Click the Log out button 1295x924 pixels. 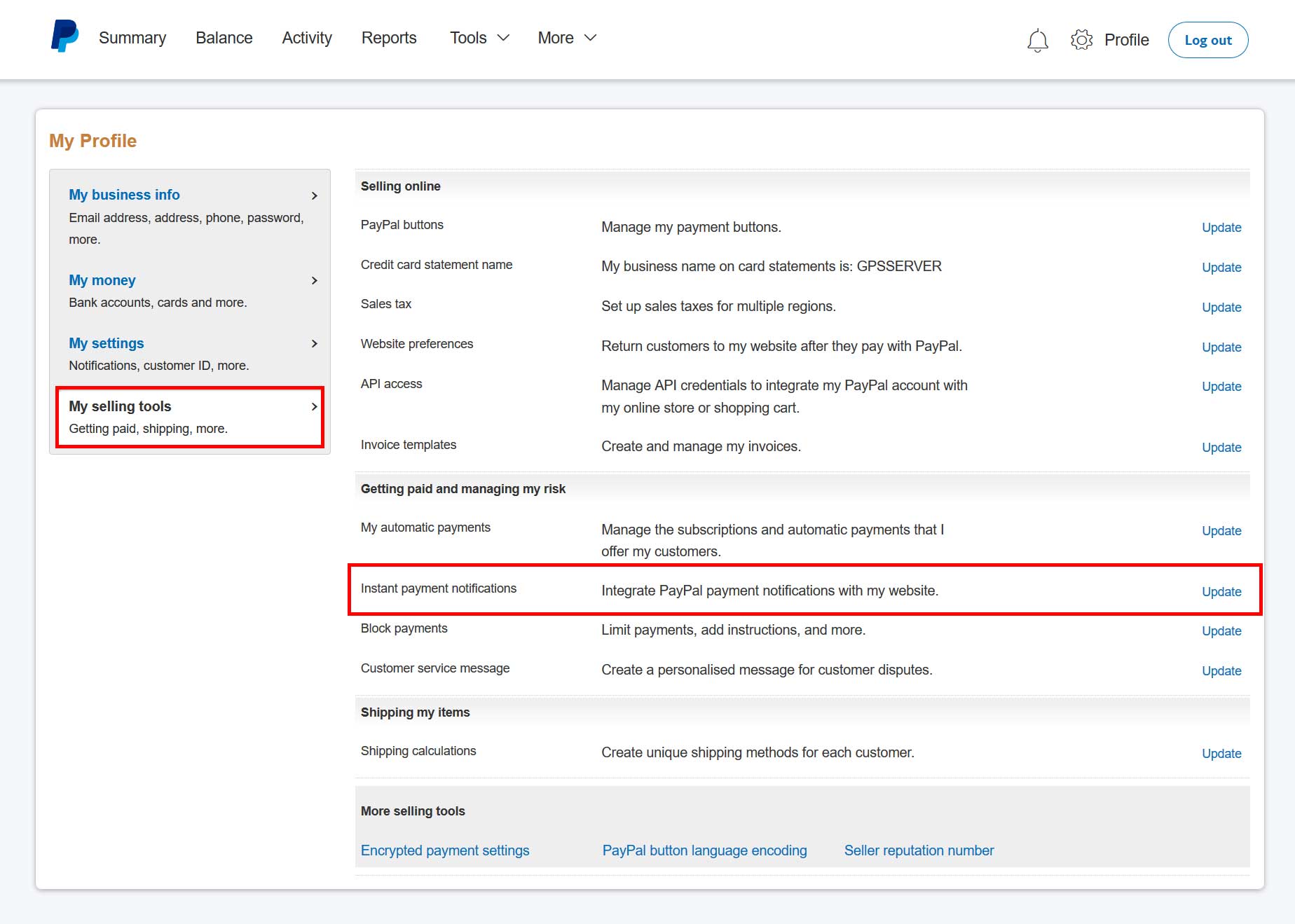[1208, 40]
